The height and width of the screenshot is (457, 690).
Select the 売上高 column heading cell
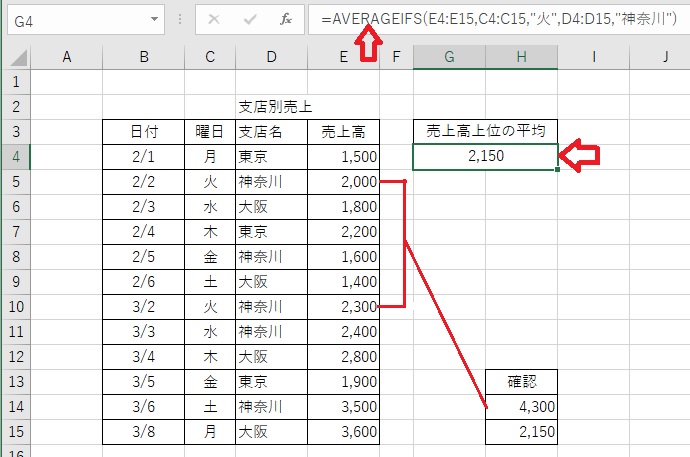(x=343, y=131)
